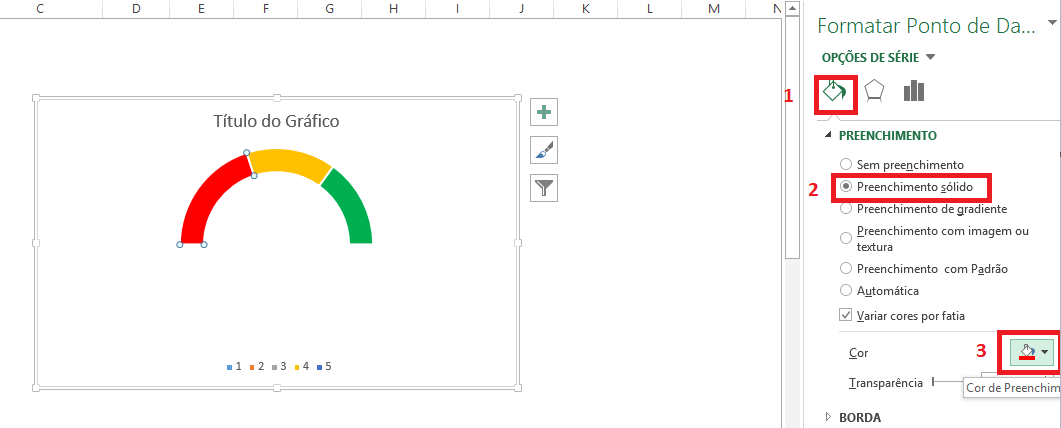Select 'Preenchimento de gradiente' radio option
The height and width of the screenshot is (428, 1061).
pos(847,209)
